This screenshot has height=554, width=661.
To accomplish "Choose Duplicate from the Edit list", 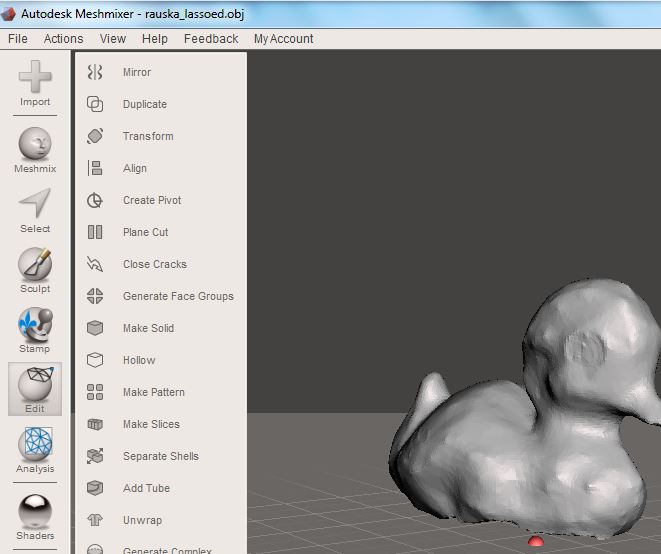I will (145, 104).
